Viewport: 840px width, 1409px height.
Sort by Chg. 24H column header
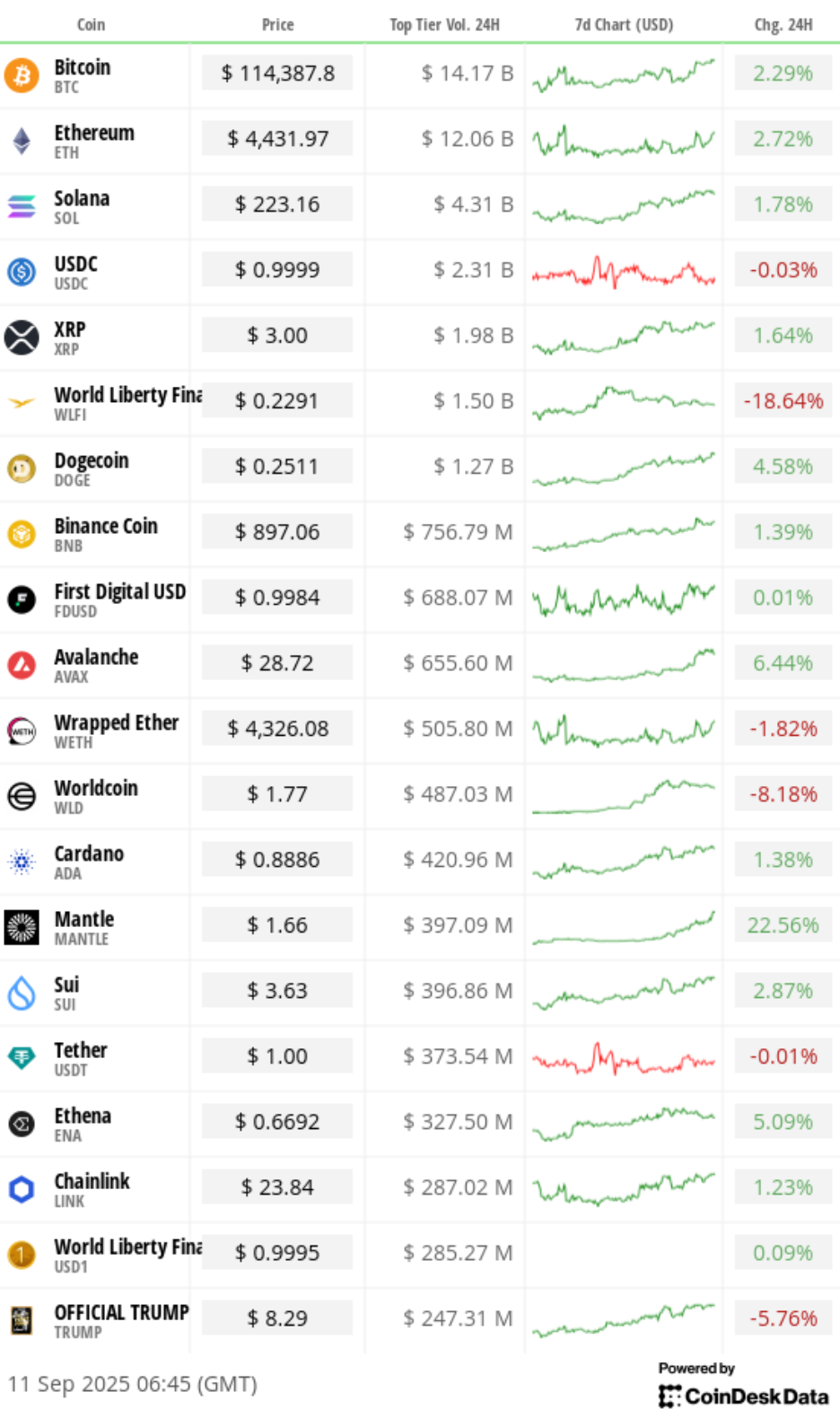point(783,24)
